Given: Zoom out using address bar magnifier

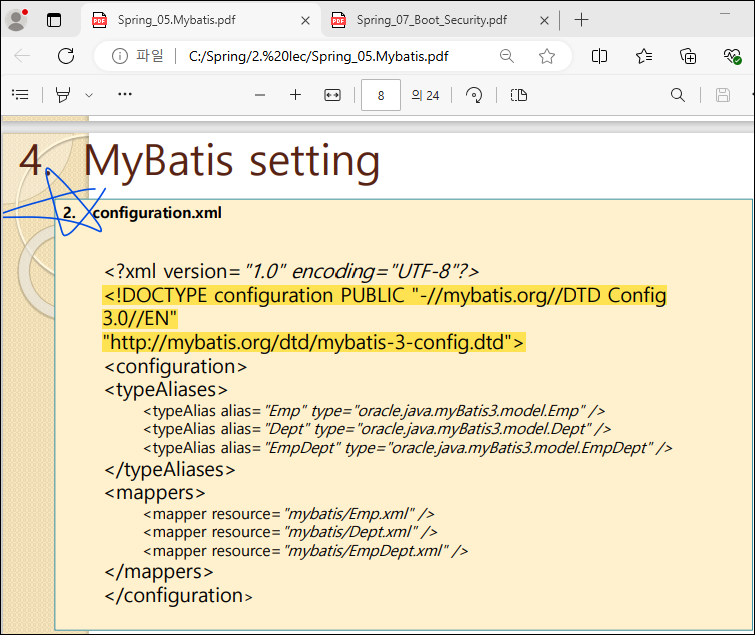Looking at the screenshot, I should [x=507, y=56].
